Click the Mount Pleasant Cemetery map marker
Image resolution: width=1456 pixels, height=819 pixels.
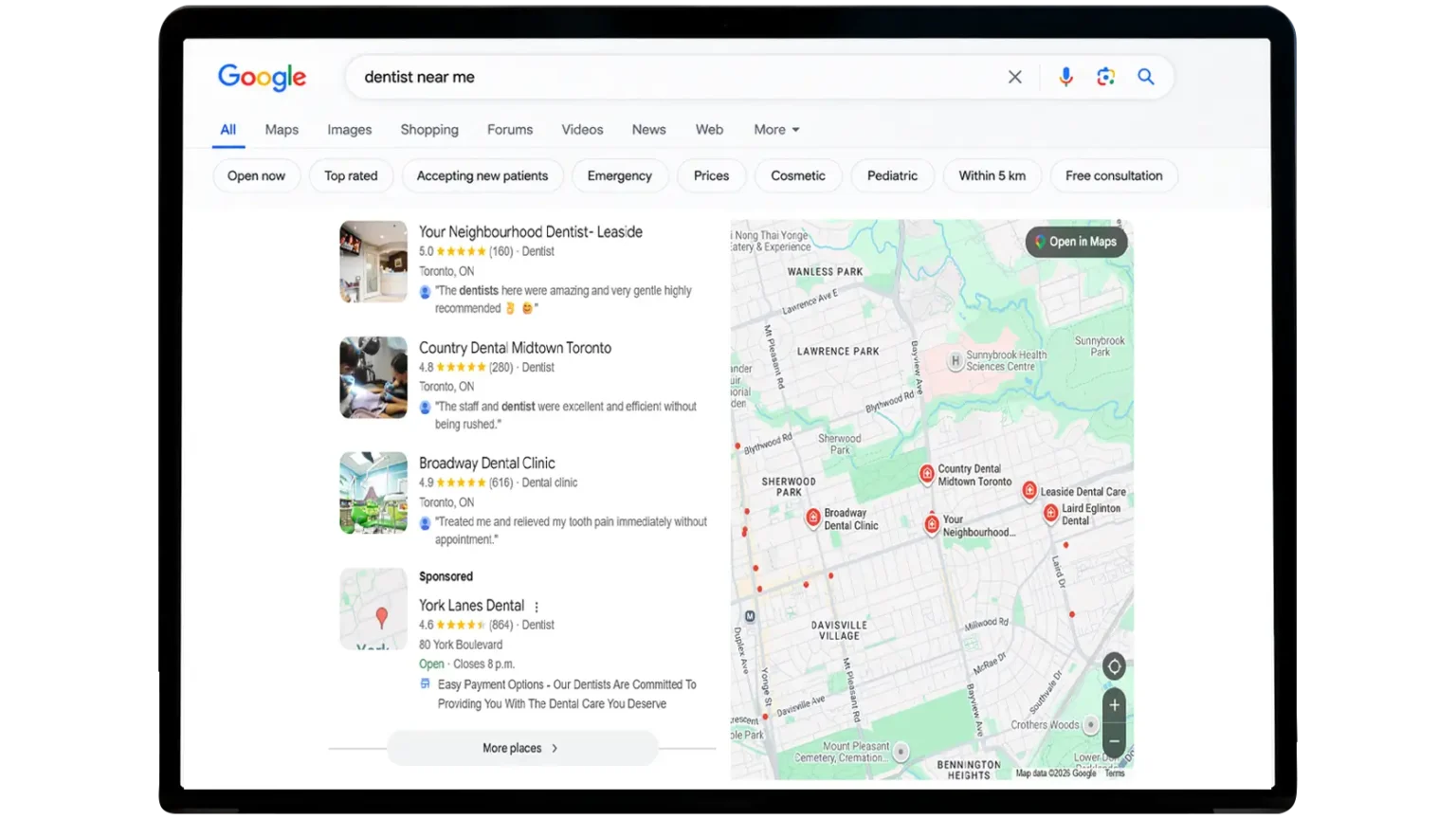pos(901,752)
